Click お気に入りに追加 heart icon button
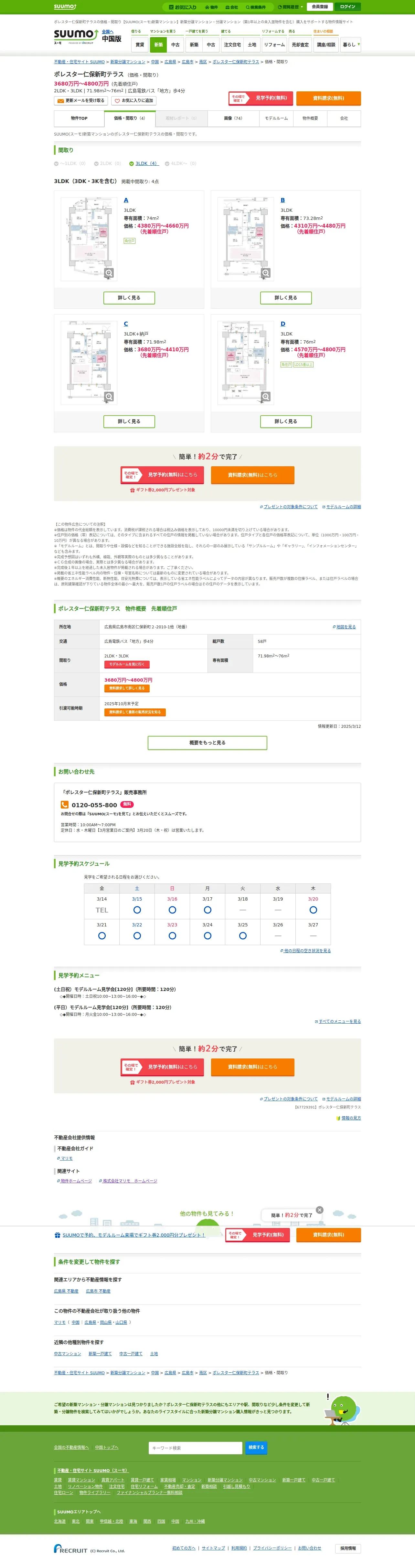The width and height of the screenshot is (415, 1568). pos(133,100)
